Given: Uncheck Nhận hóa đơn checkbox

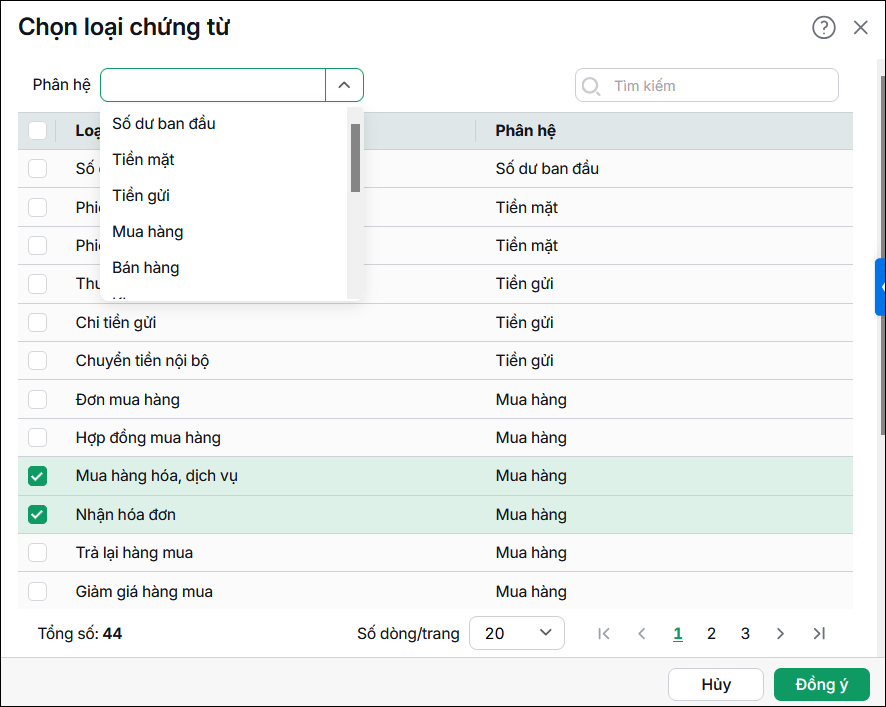Looking at the screenshot, I should (x=37, y=514).
